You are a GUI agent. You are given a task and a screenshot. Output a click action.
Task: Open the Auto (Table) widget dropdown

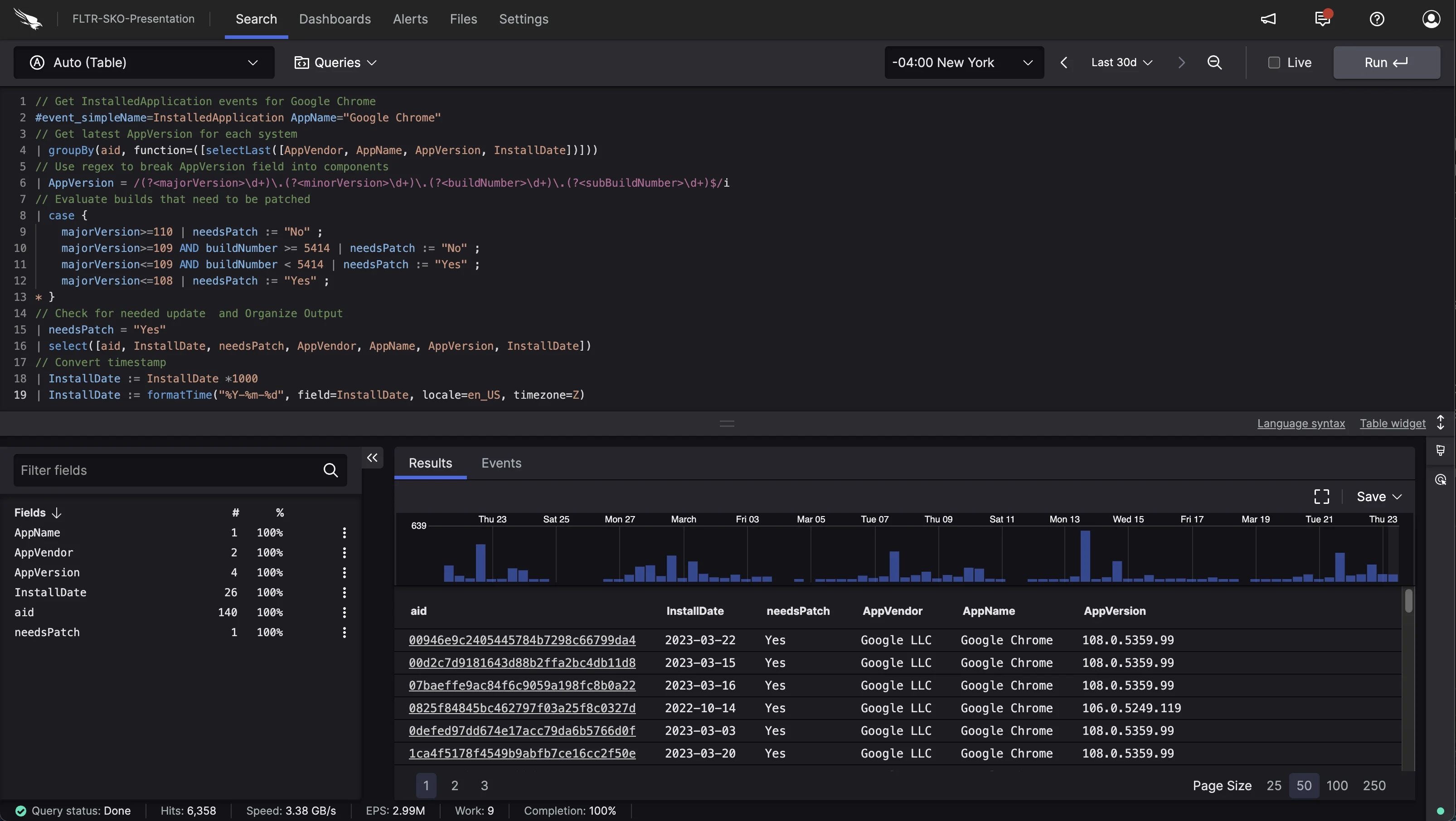(144, 62)
